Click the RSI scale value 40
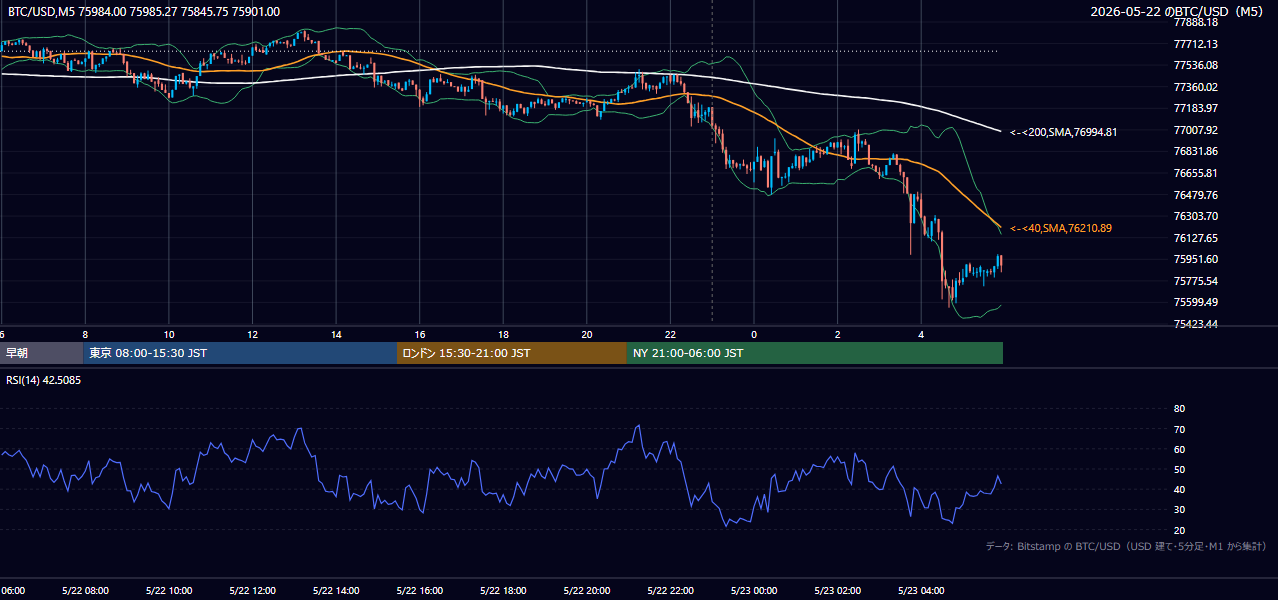 pyautogui.click(x=1180, y=489)
